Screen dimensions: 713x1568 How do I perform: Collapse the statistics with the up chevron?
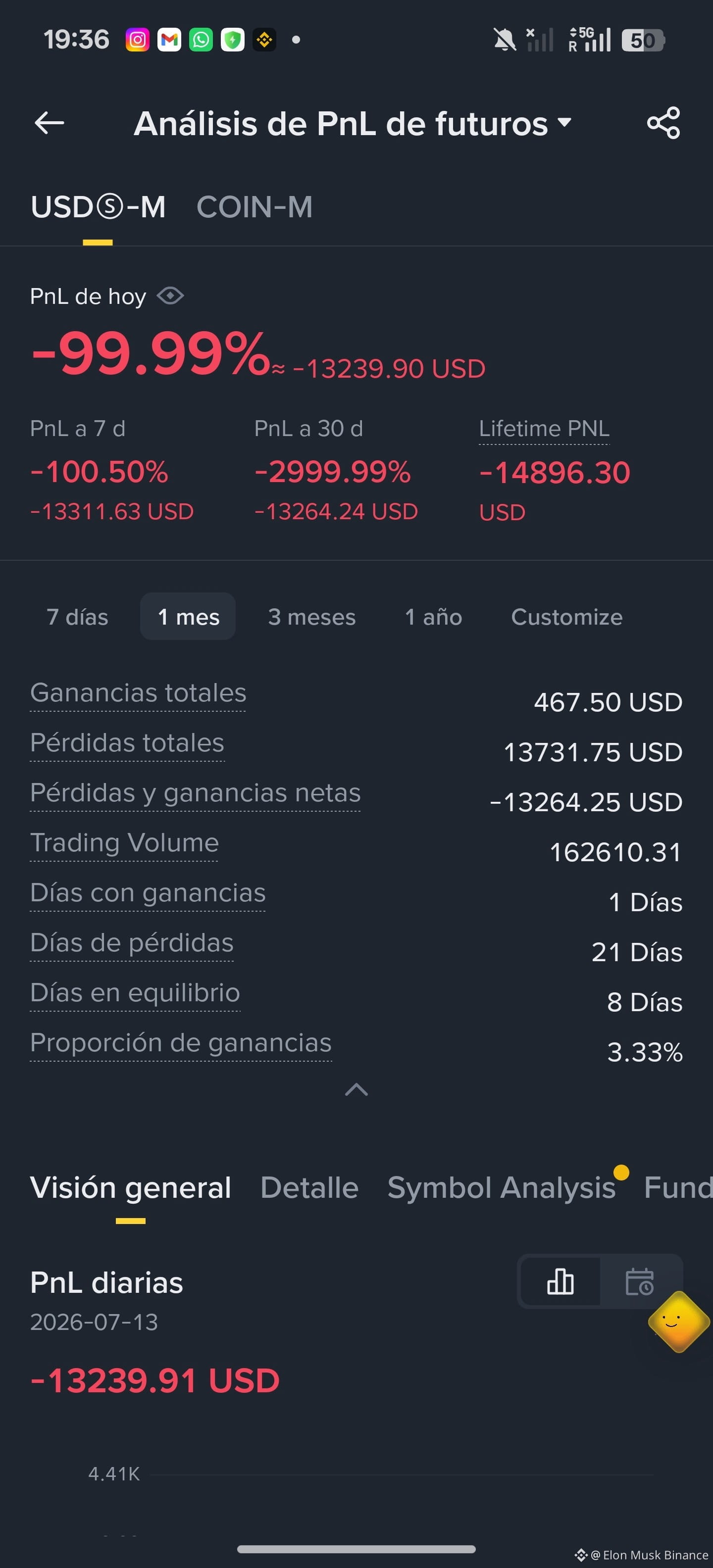click(356, 1089)
